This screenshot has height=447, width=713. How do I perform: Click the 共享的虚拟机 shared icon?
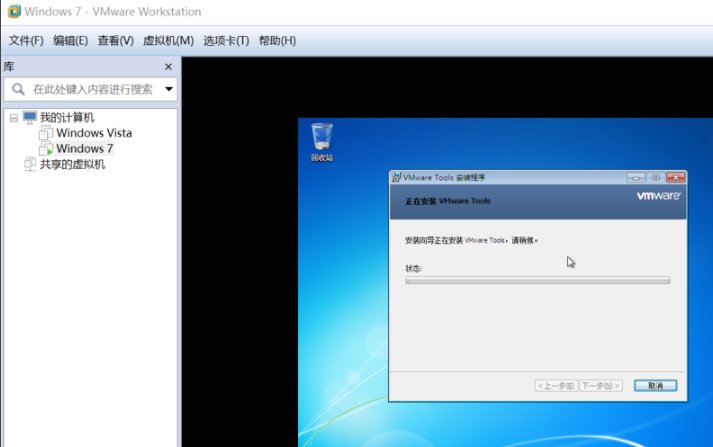30,164
